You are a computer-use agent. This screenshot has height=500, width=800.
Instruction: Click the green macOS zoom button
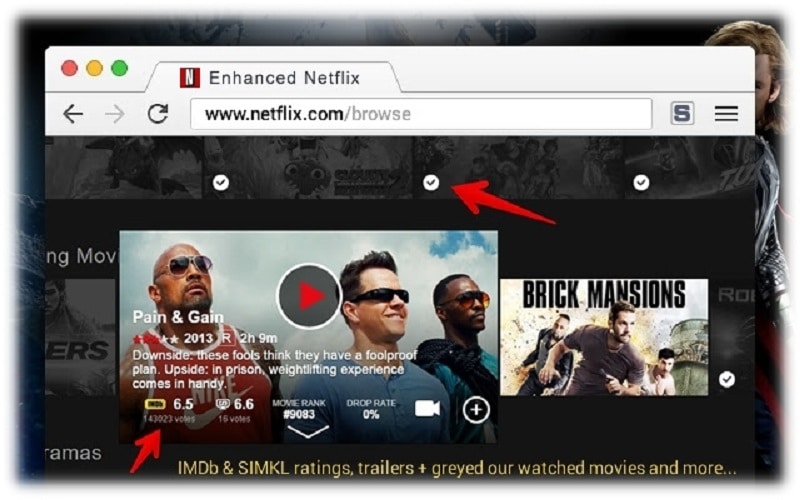pos(120,68)
